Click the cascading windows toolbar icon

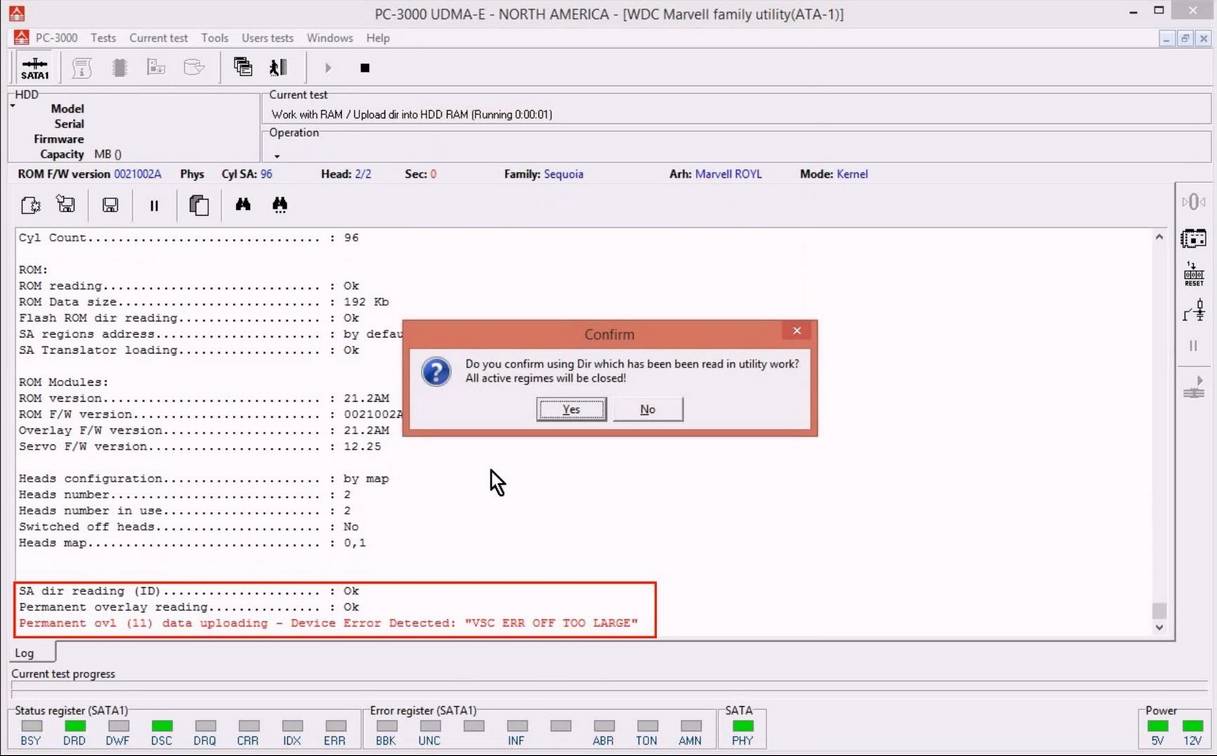[243, 67]
